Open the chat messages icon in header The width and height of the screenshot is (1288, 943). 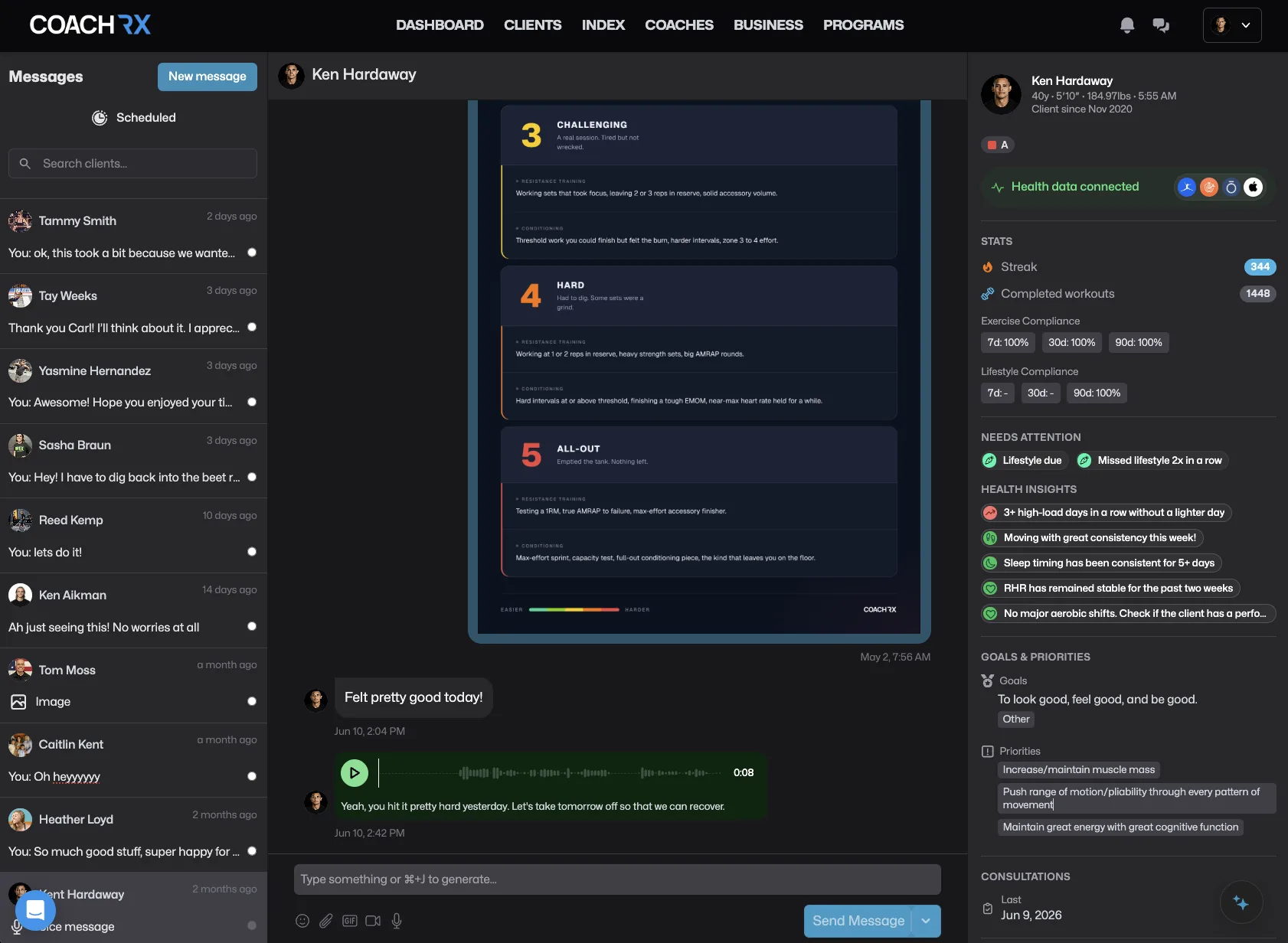tap(1161, 25)
